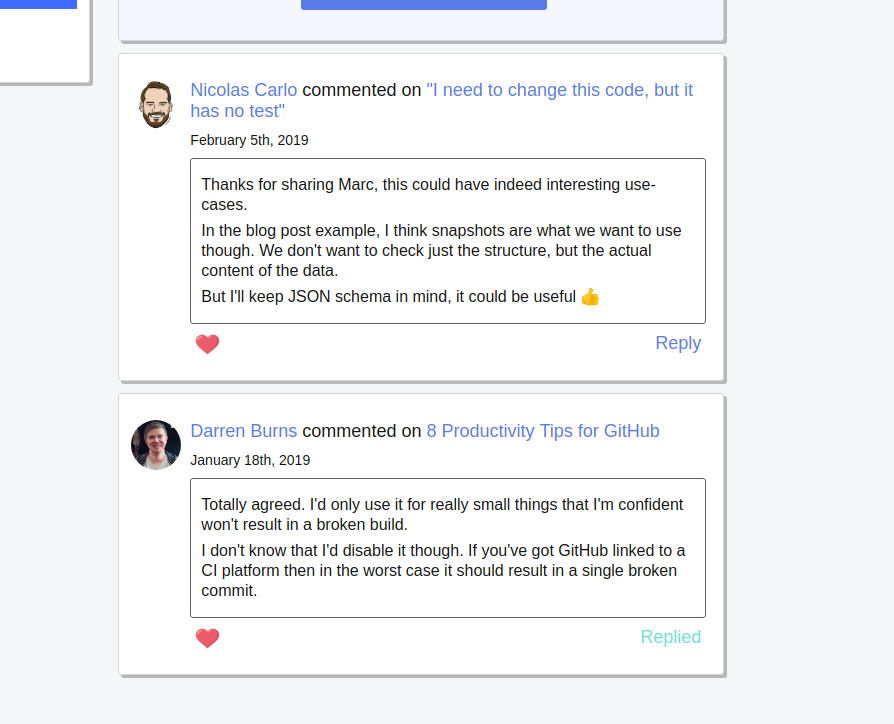The image size is (894, 724).
Task: Reply to Nicolas Carlo's comment
Action: pos(678,343)
